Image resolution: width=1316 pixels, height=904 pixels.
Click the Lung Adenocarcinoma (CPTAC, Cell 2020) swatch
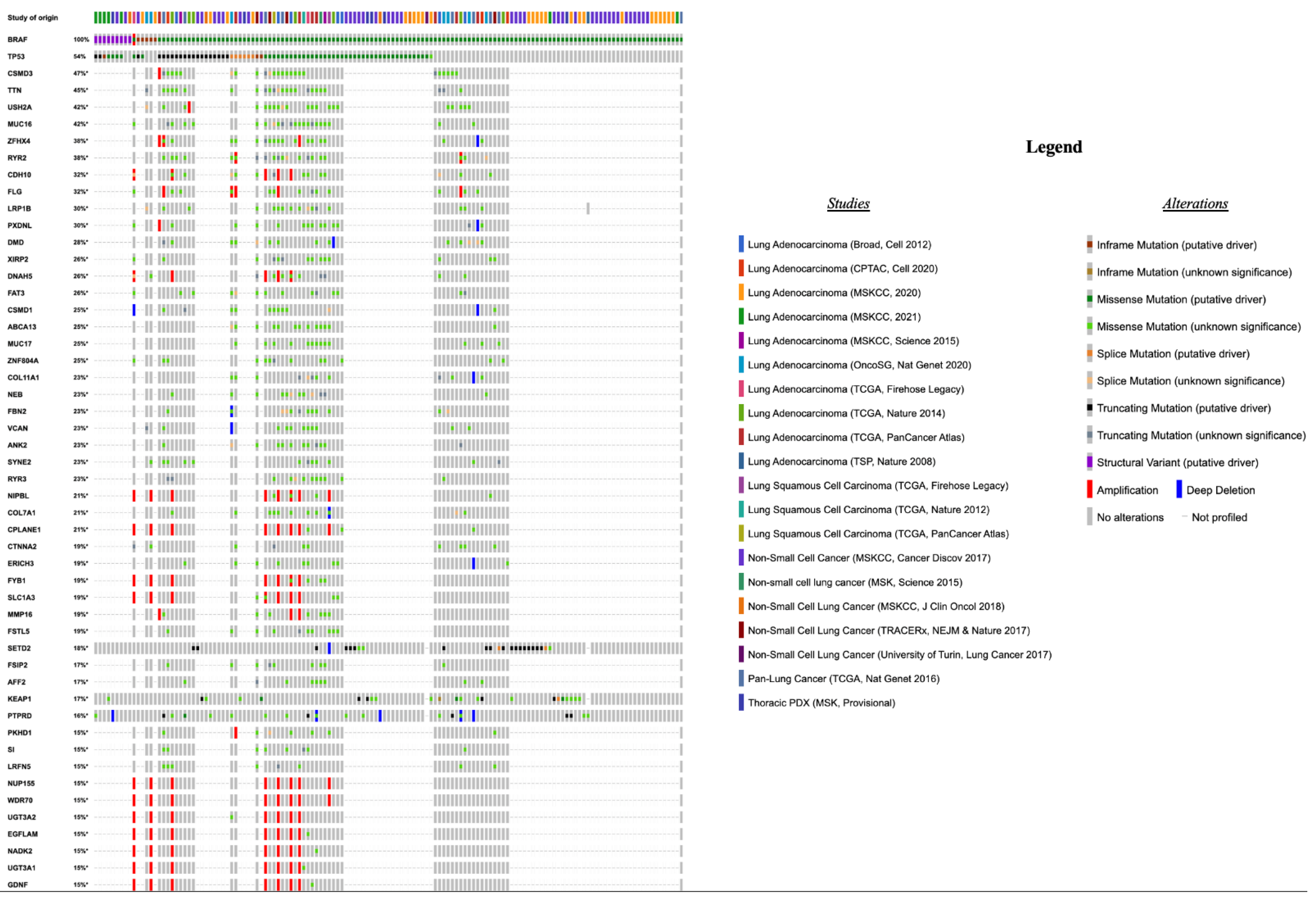pyautogui.click(x=741, y=268)
